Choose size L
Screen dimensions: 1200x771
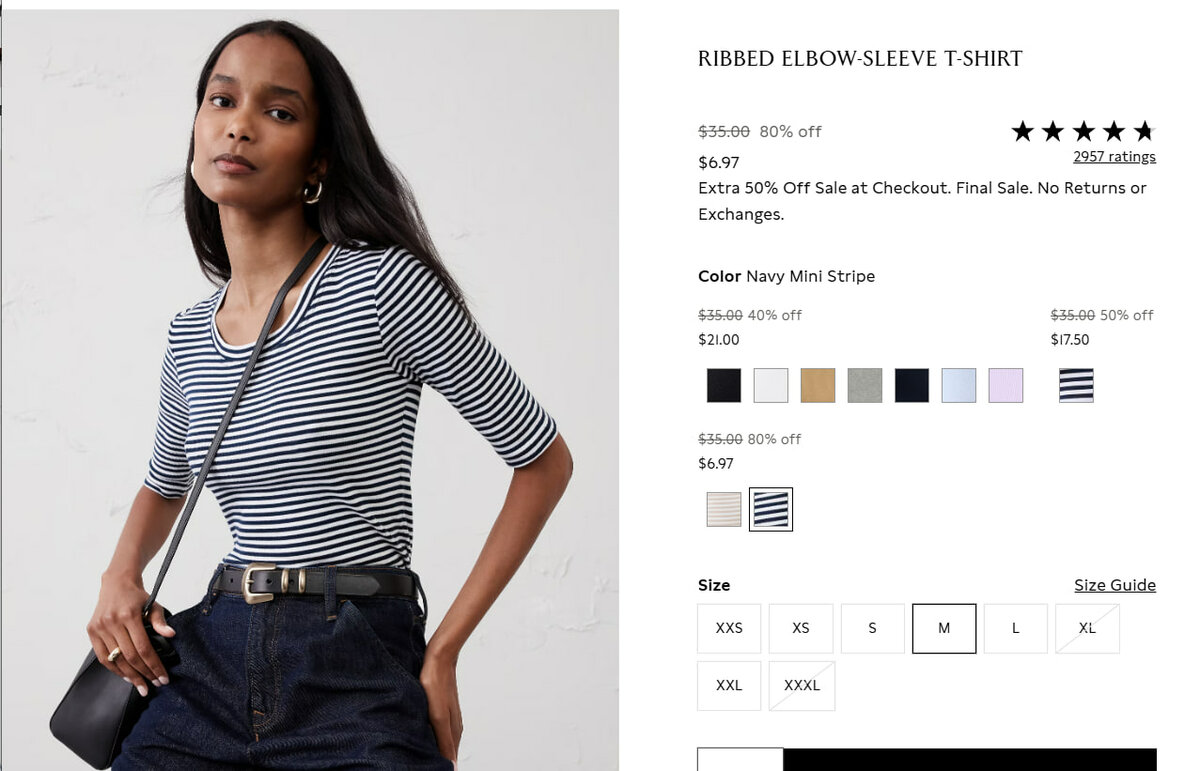[x=1016, y=628]
